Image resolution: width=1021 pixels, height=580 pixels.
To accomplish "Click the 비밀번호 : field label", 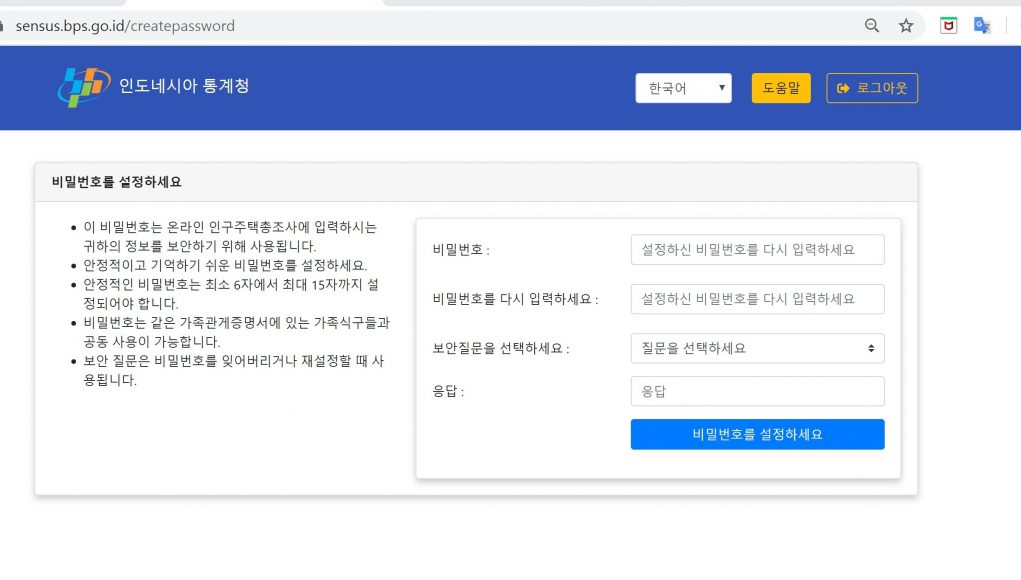I will coord(461,250).
